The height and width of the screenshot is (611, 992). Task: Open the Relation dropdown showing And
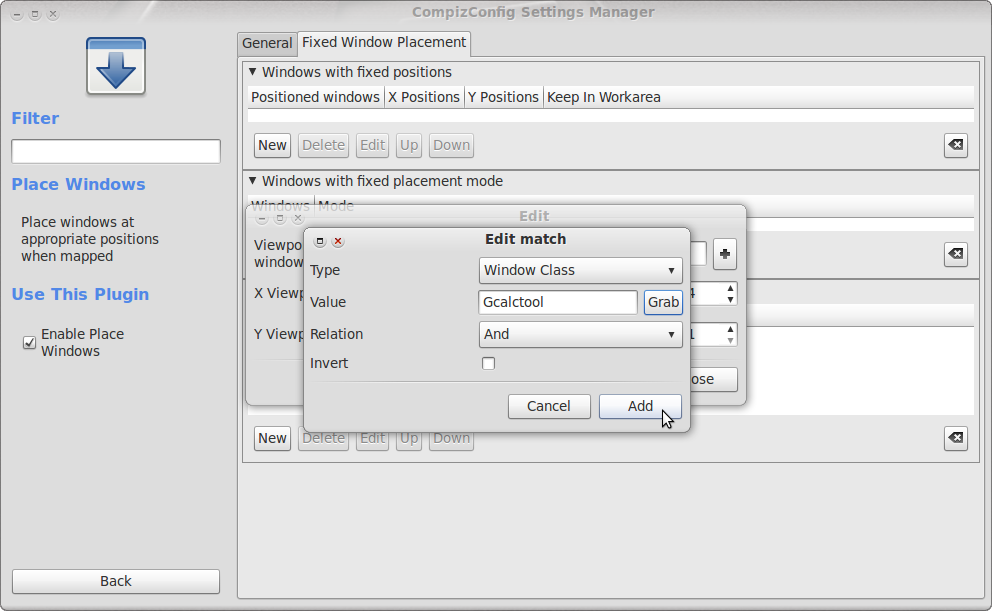click(x=580, y=334)
